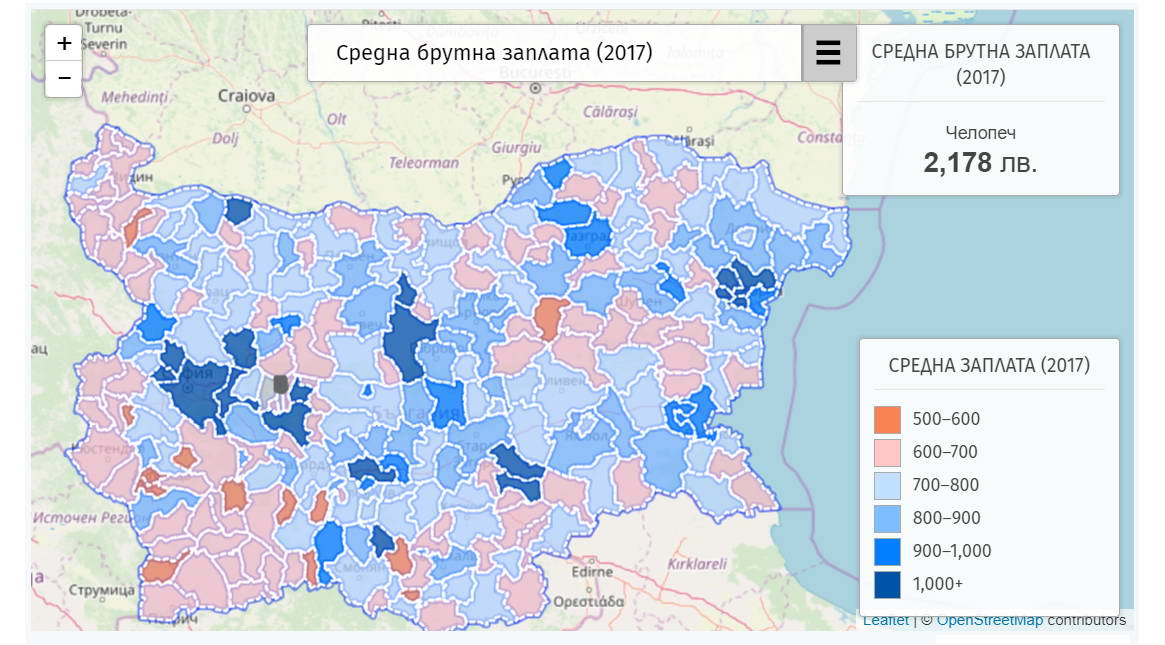This screenshot has height=645, width=1165.
Task: Click the Edirne city label on map
Action: (x=592, y=571)
